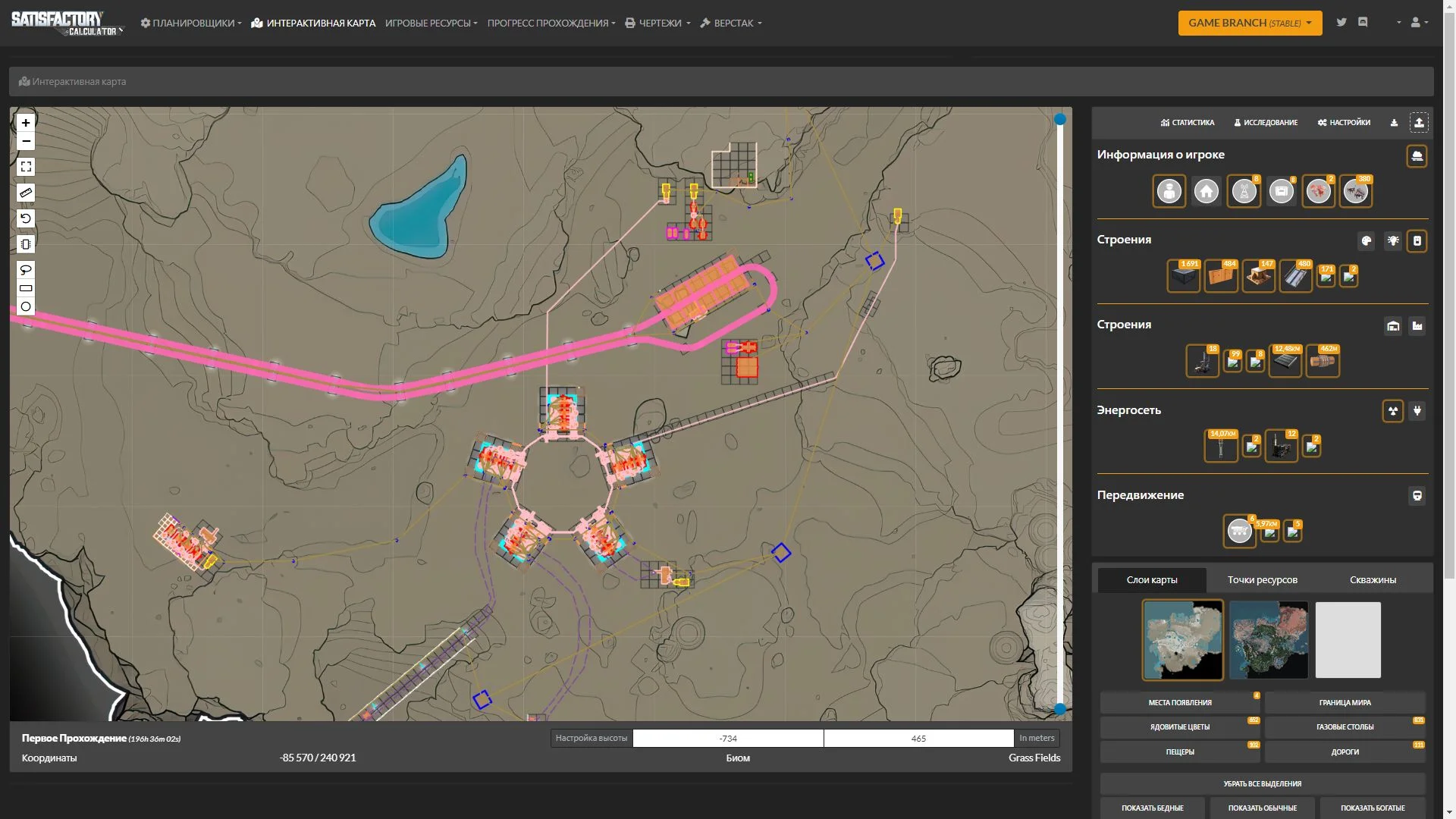Select the ruler measurement tool
The height and width of the screenshot is (819, 1456).
26,193
